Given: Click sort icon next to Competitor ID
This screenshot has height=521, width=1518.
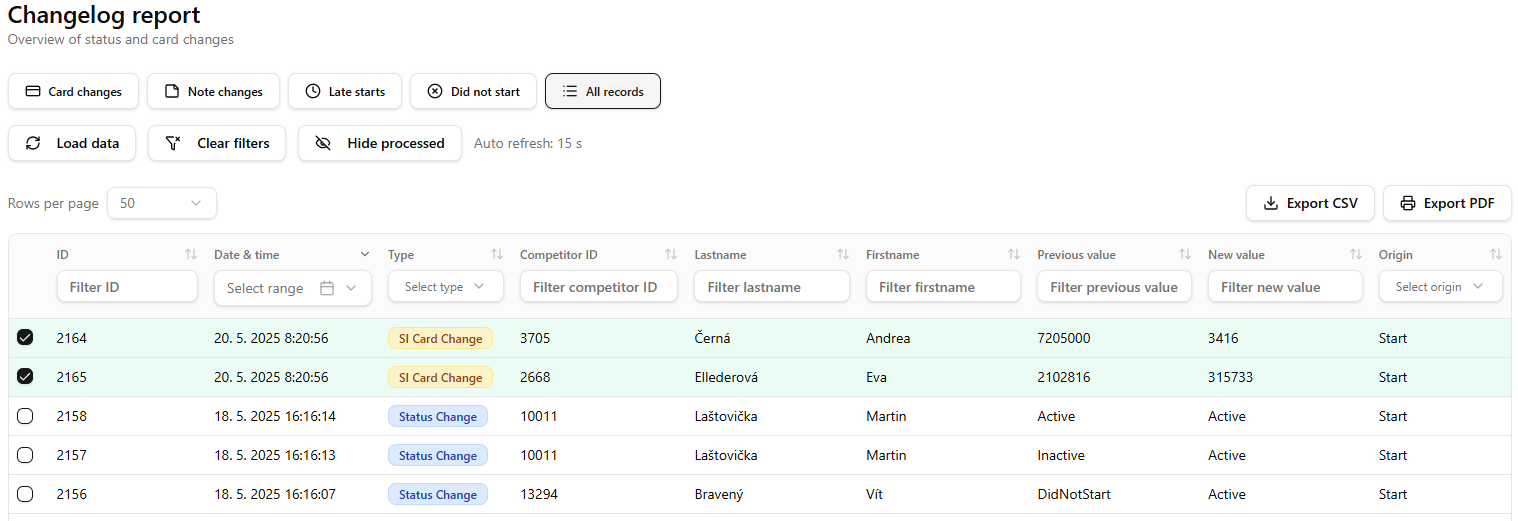Looking at the screenshot, I should 670,255.
